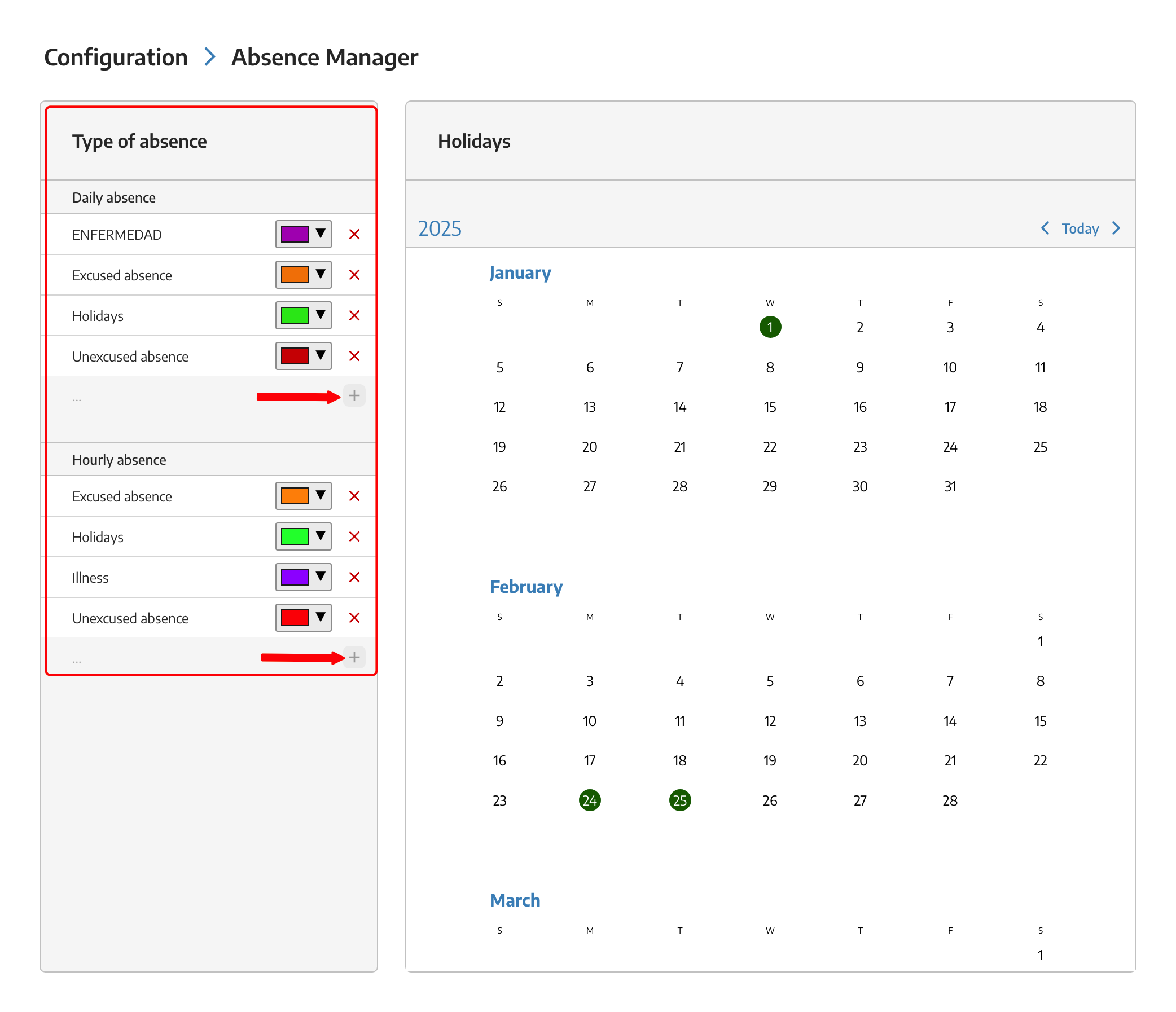The width and height of the screenshot is (1176, 1012).
Task: Select January 31 in the calendar
Action: tap(950, 487)
